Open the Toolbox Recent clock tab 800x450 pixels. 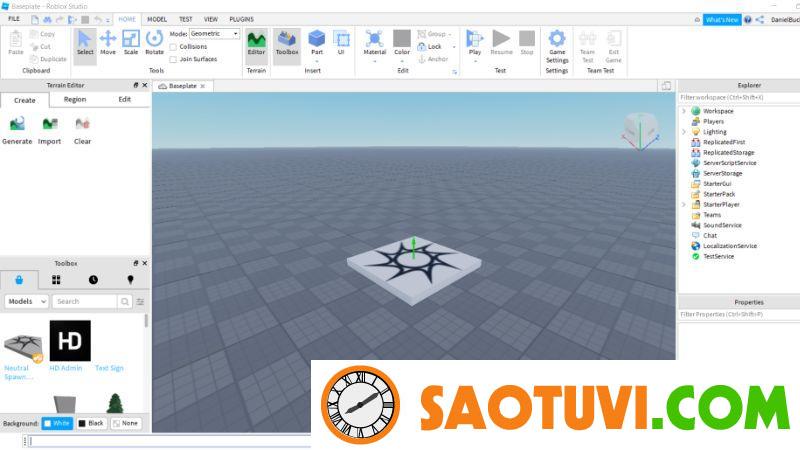[x=93, y=280]
